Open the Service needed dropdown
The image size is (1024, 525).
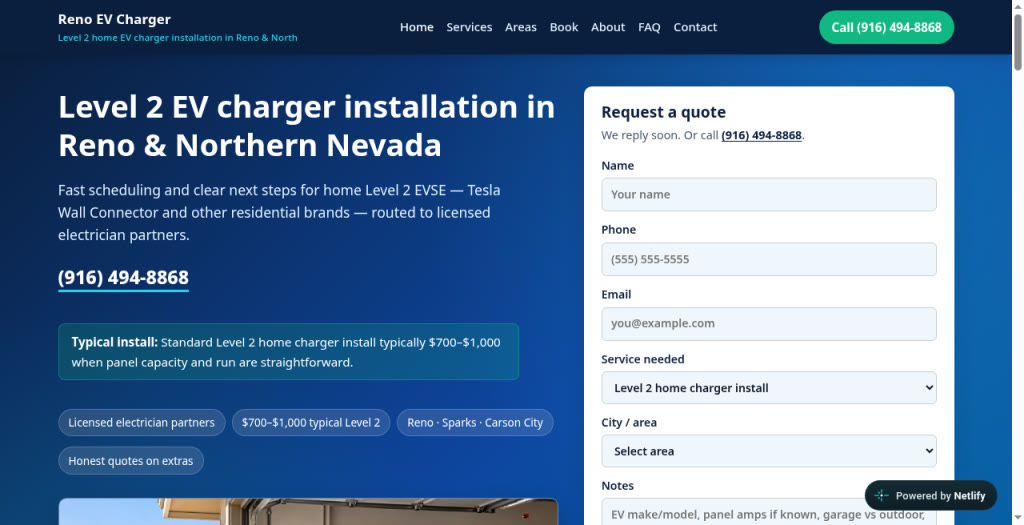pyautogui.click(x=769, y=388)
